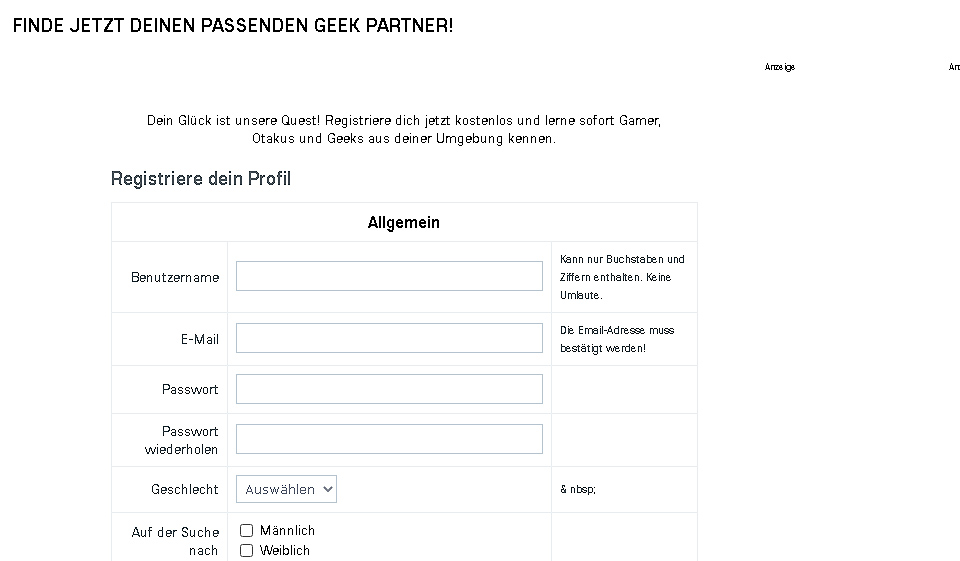Click the Allgemein section header
This screenshot has height=561, width=960.
404,222
